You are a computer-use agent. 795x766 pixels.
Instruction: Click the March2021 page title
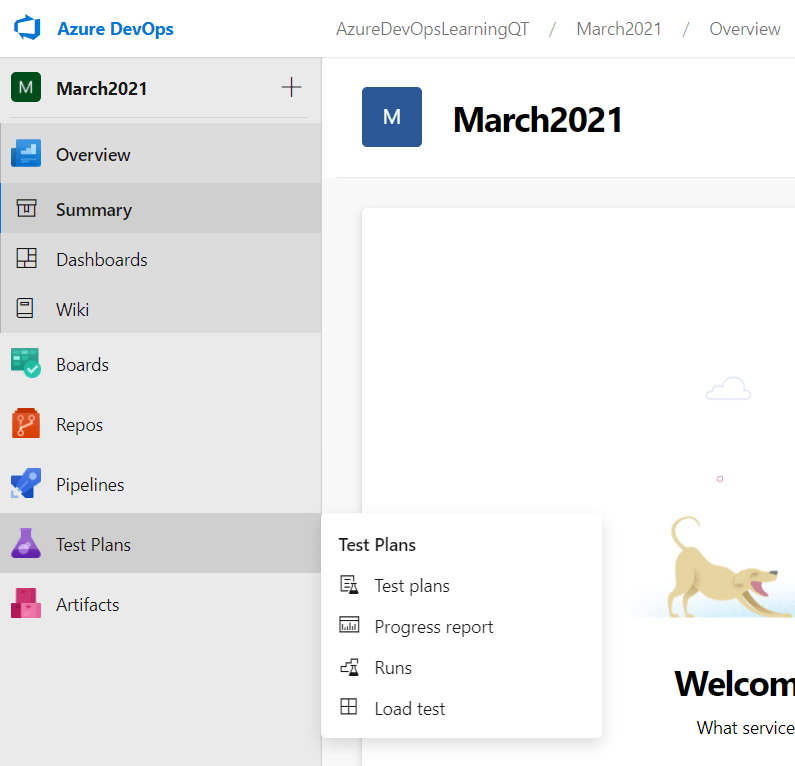537,120
